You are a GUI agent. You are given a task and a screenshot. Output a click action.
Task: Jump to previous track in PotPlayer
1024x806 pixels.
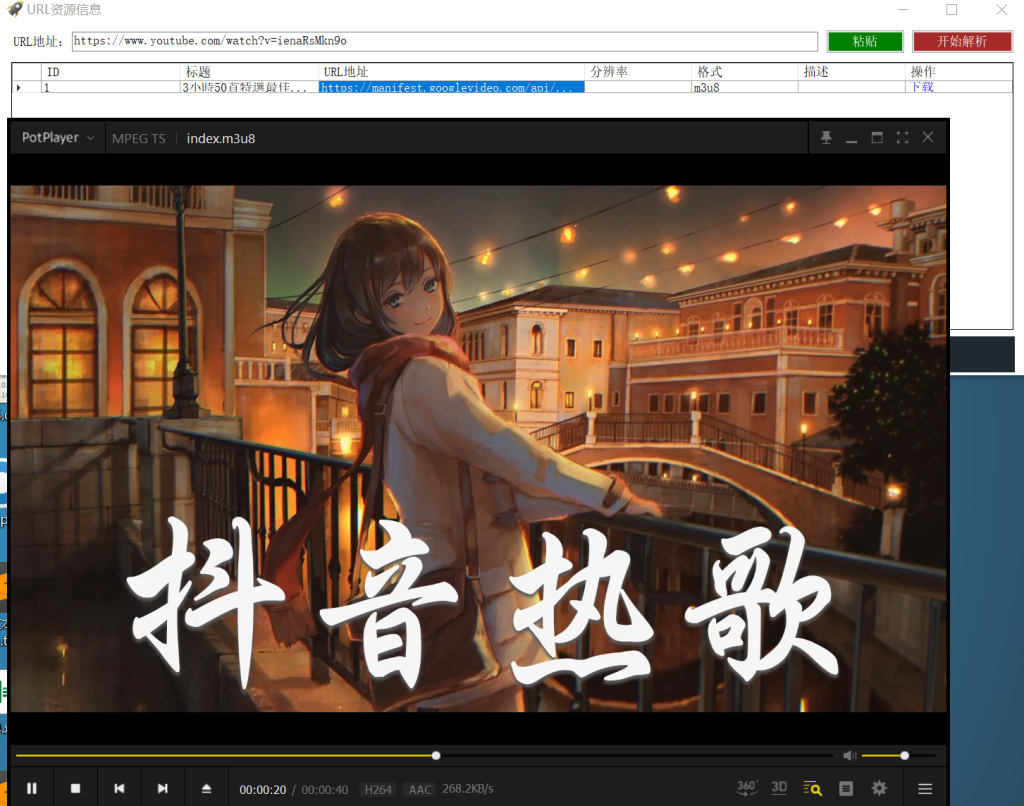119,788
